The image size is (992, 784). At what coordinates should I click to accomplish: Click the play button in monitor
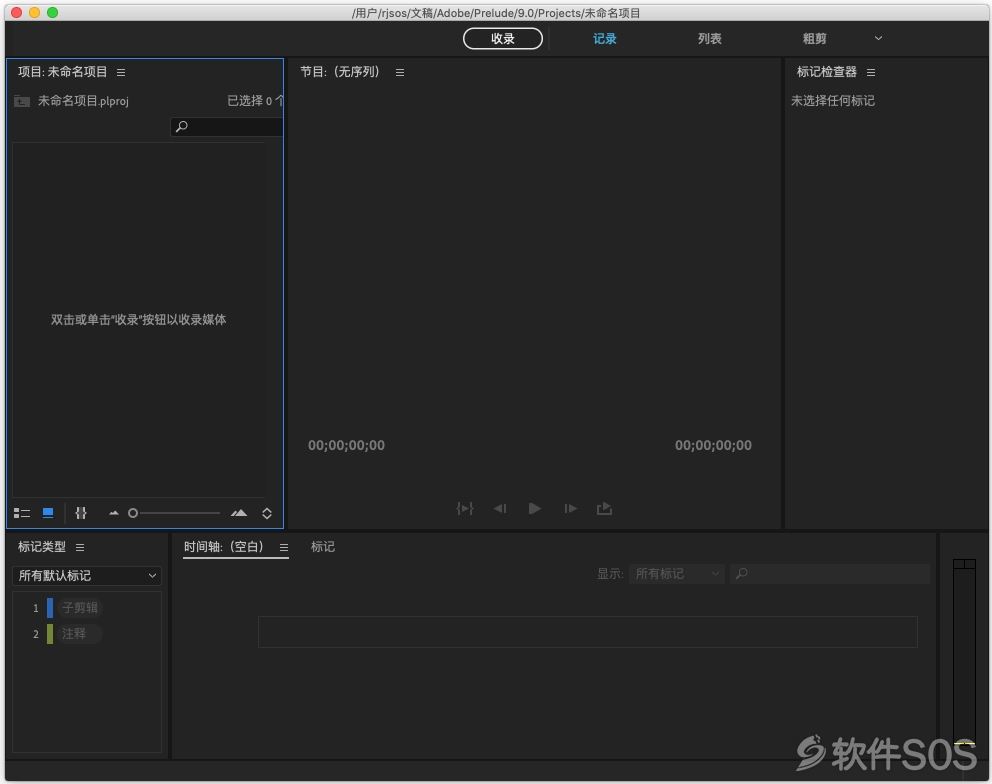coord(535,508)
